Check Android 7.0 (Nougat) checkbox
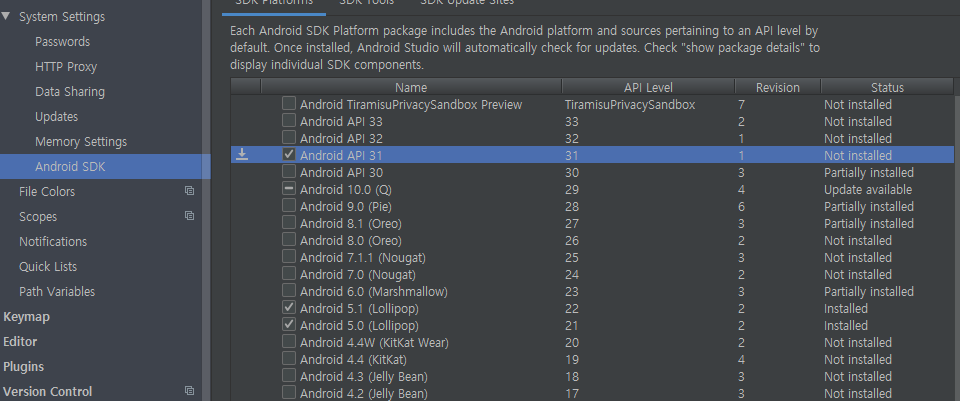The width and height of the screenshot is (960, 401). pyautogui.click(x=289, y=274)
